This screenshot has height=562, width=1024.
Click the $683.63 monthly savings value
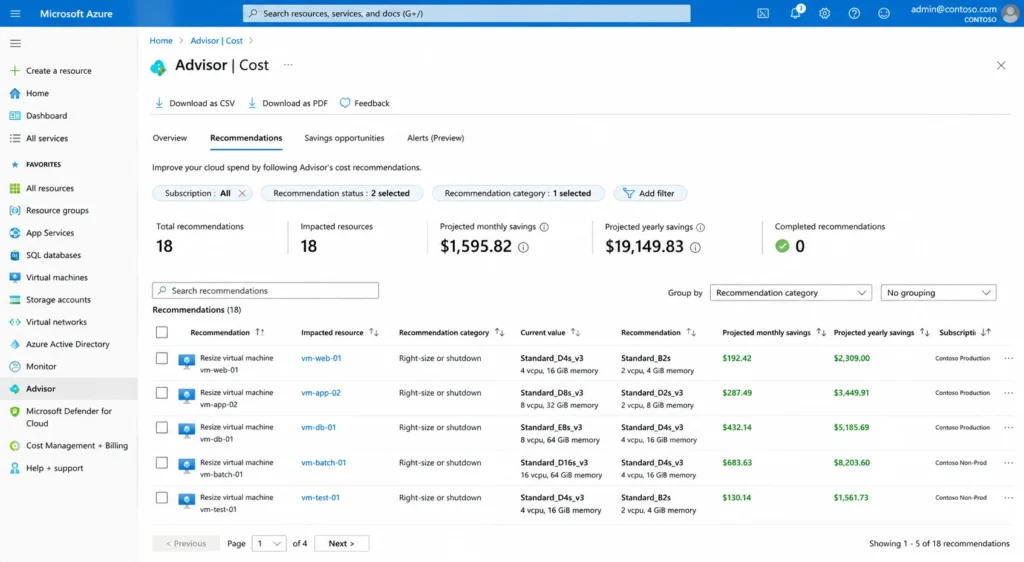(737, 463)
